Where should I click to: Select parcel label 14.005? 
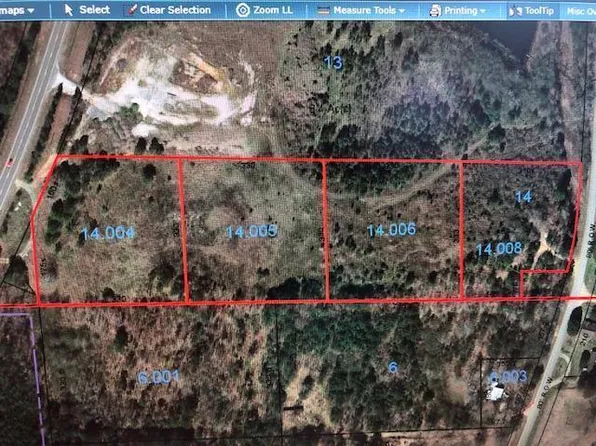252,231
